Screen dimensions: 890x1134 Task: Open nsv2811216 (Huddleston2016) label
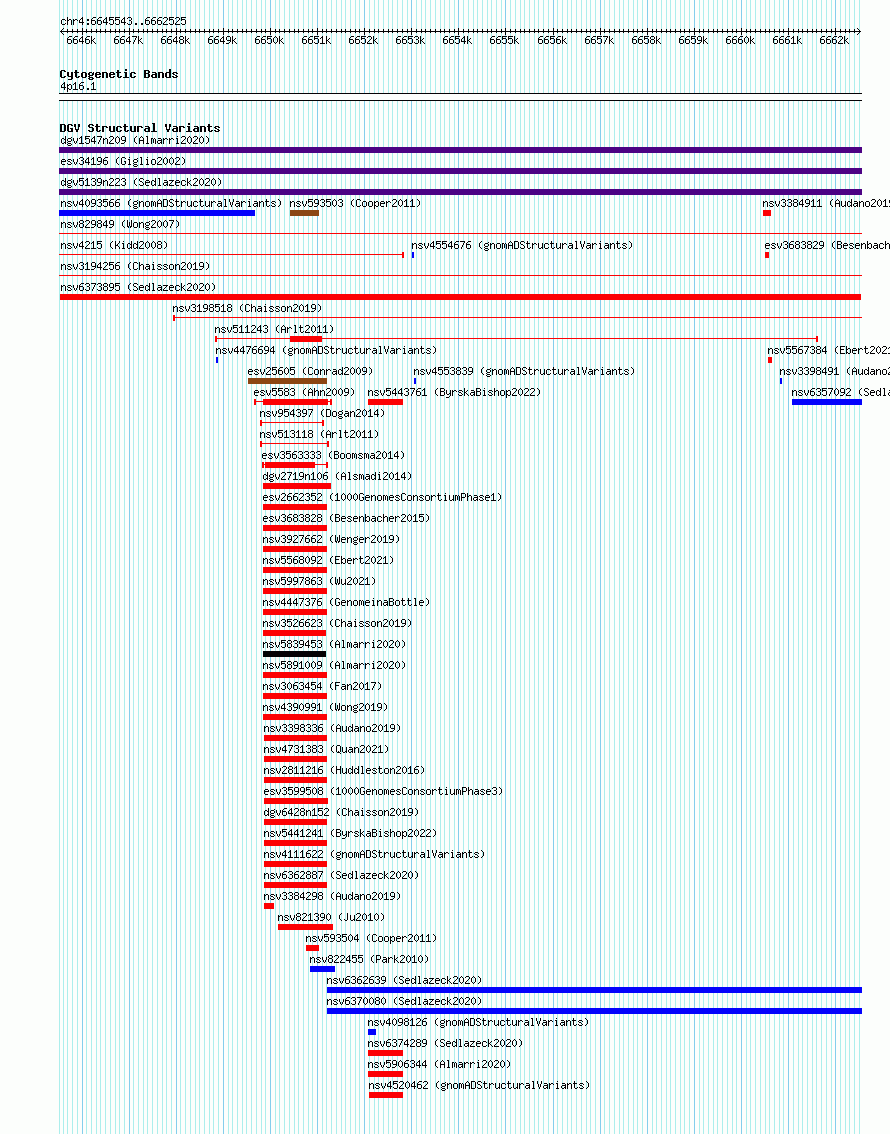click(344, 770)
